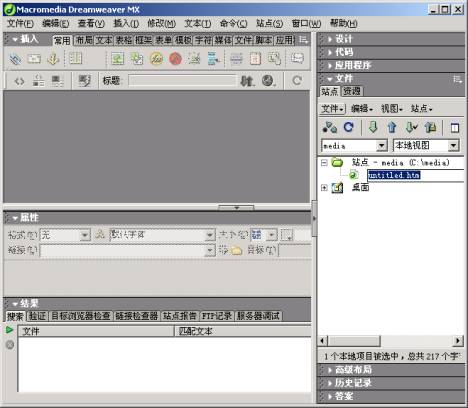Switch to Show Code View icon
This screenshot has height=408, width=468.
click(x=19, y=81)
